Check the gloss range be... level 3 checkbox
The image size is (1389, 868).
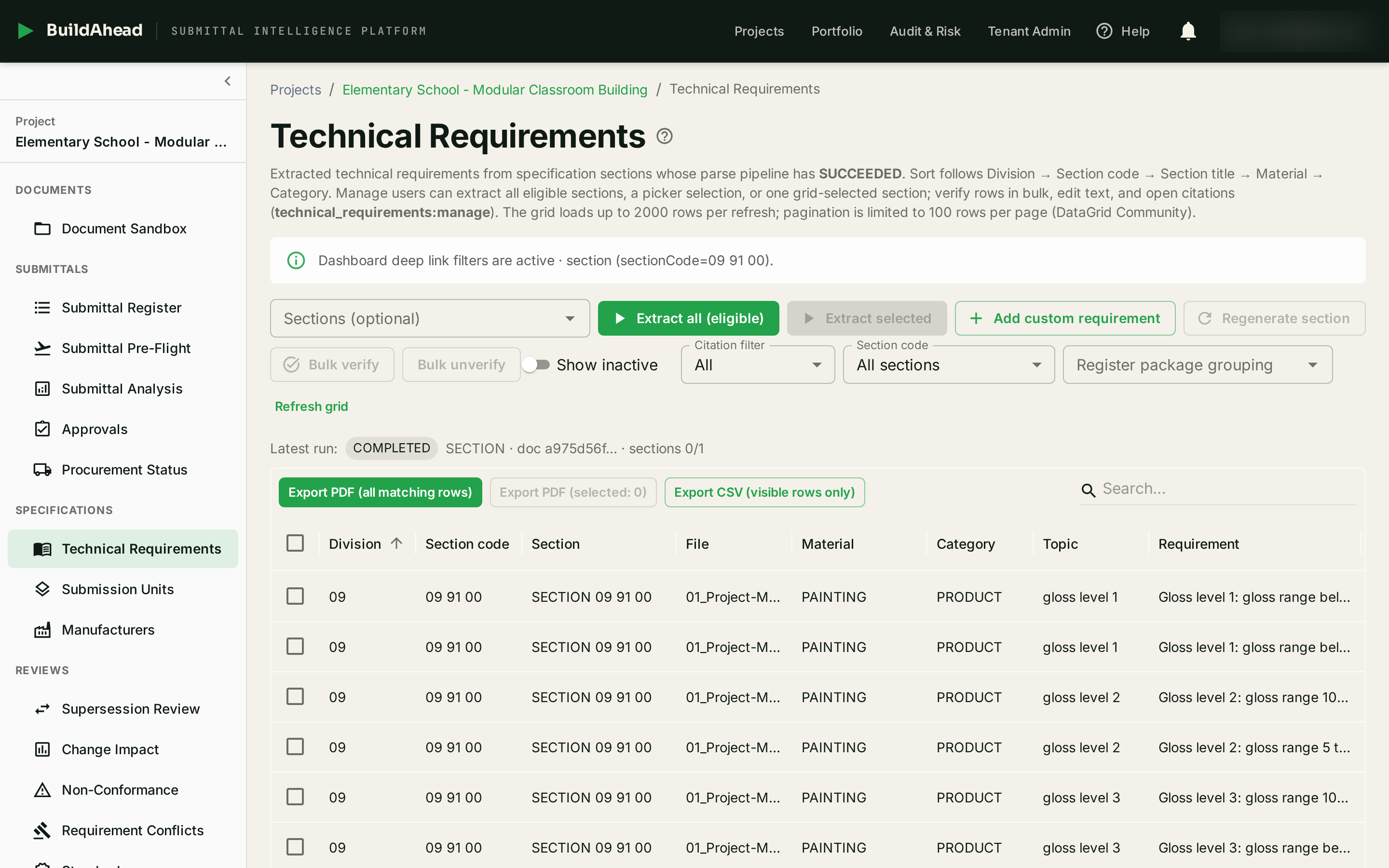[x=295, y=847]
